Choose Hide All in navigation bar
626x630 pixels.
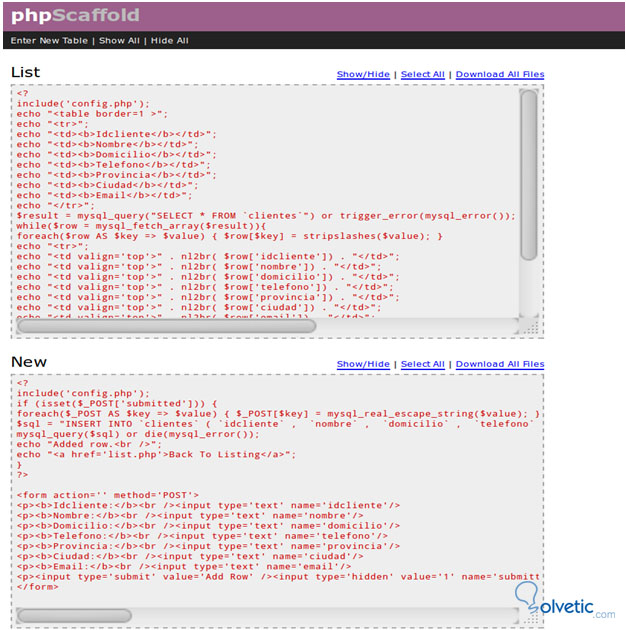(169, 41)
